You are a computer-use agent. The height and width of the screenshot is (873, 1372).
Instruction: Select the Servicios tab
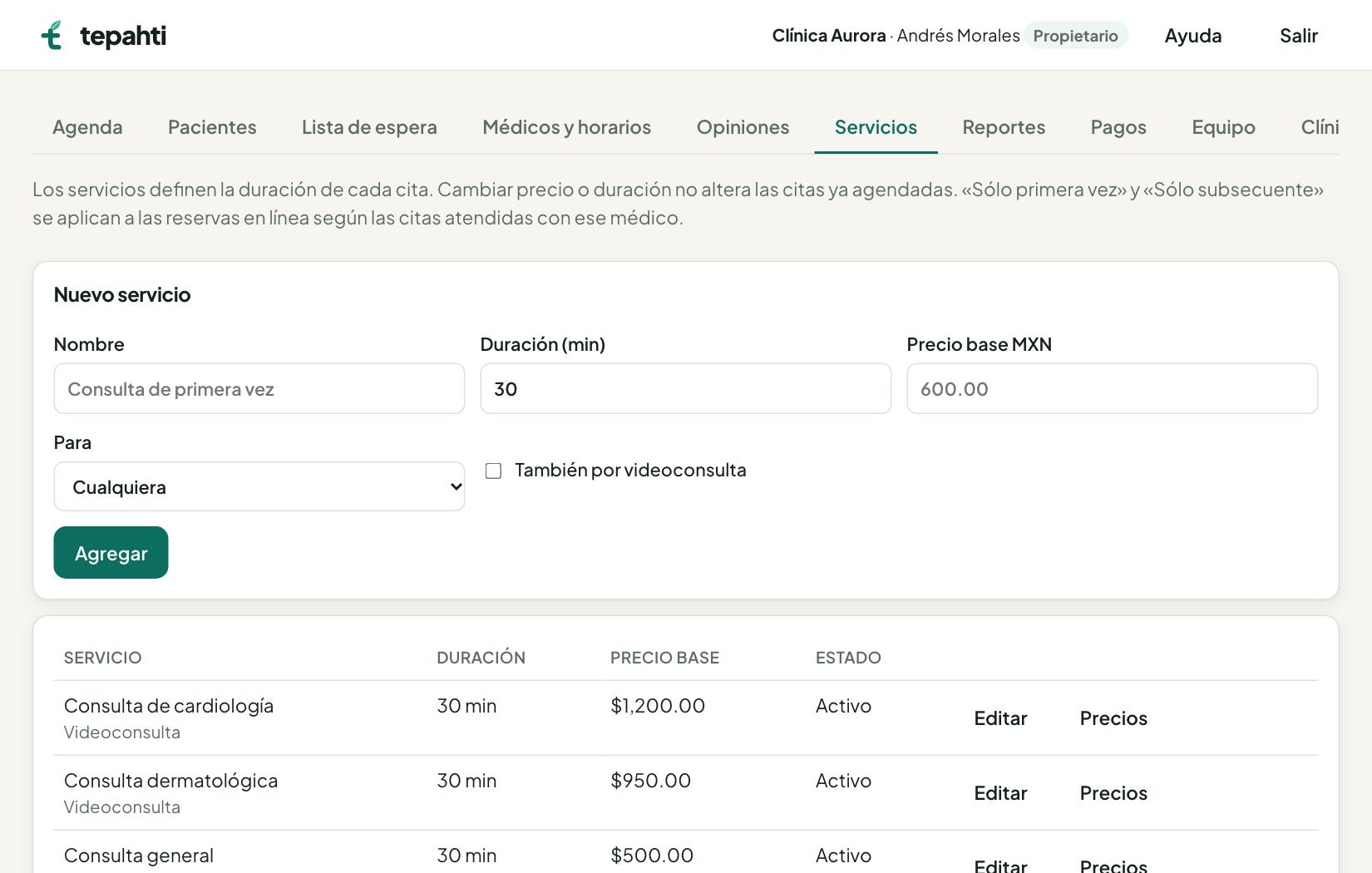pyautogui.click(x=876, y=127)
